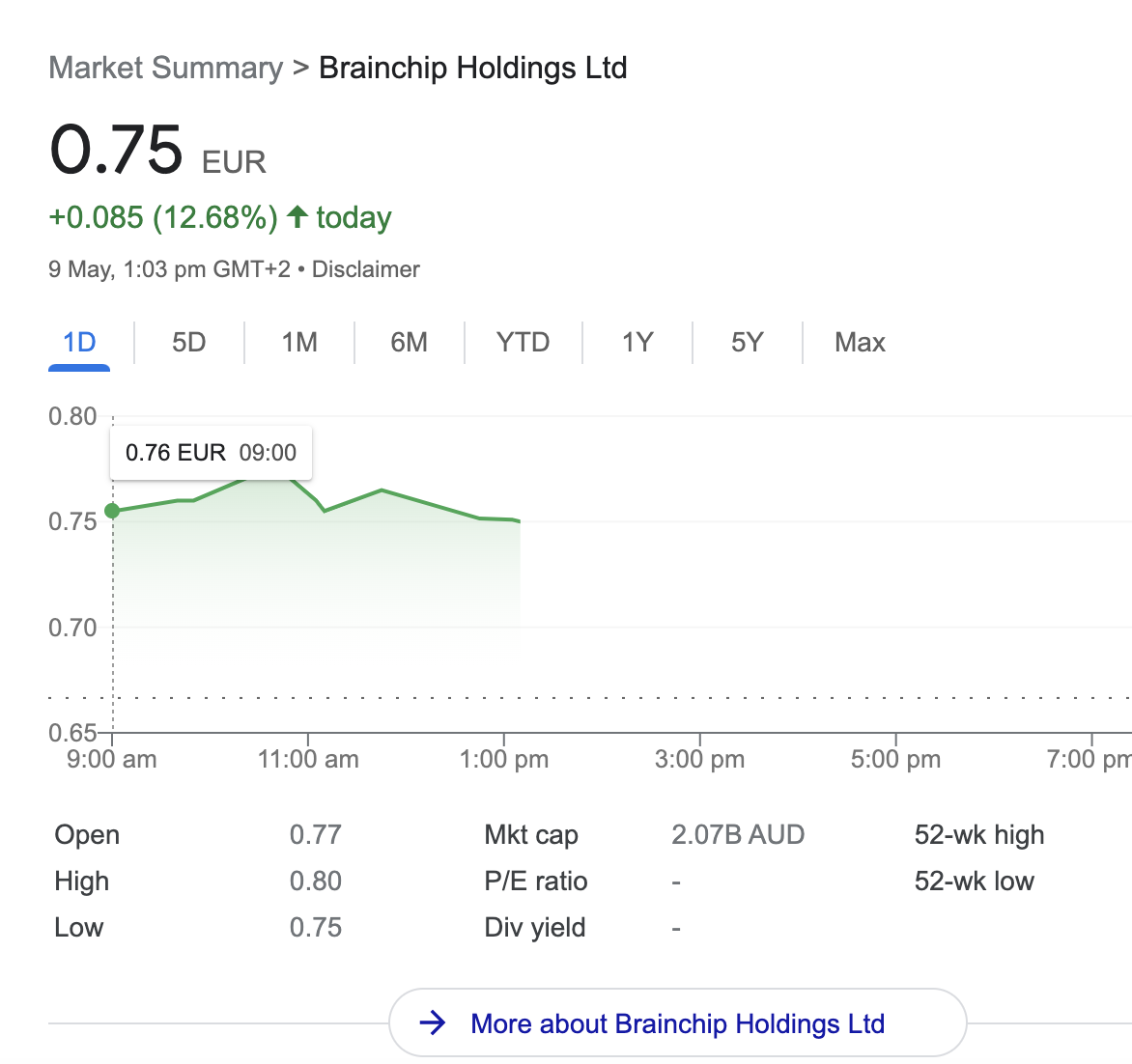The height and width of the screenshot is (1064, 1132).
Task: Select the YTD range tab
Action: (524, 342)
